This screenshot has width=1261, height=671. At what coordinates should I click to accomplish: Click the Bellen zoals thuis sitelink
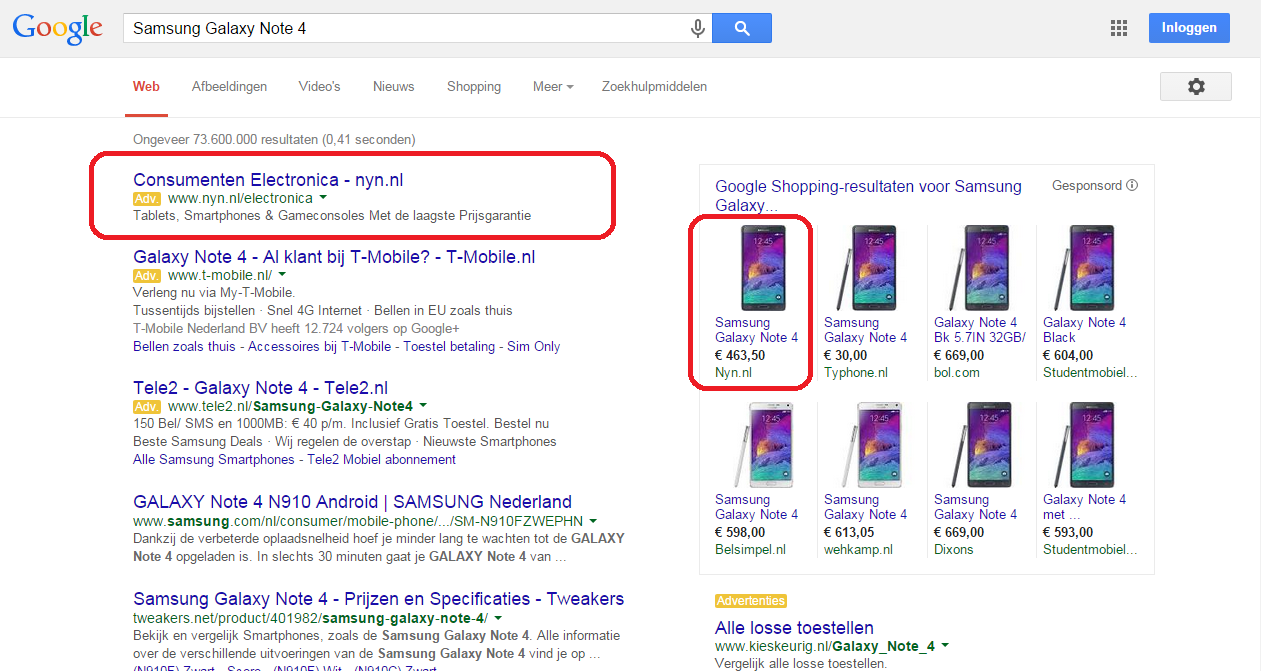point(184,346)
